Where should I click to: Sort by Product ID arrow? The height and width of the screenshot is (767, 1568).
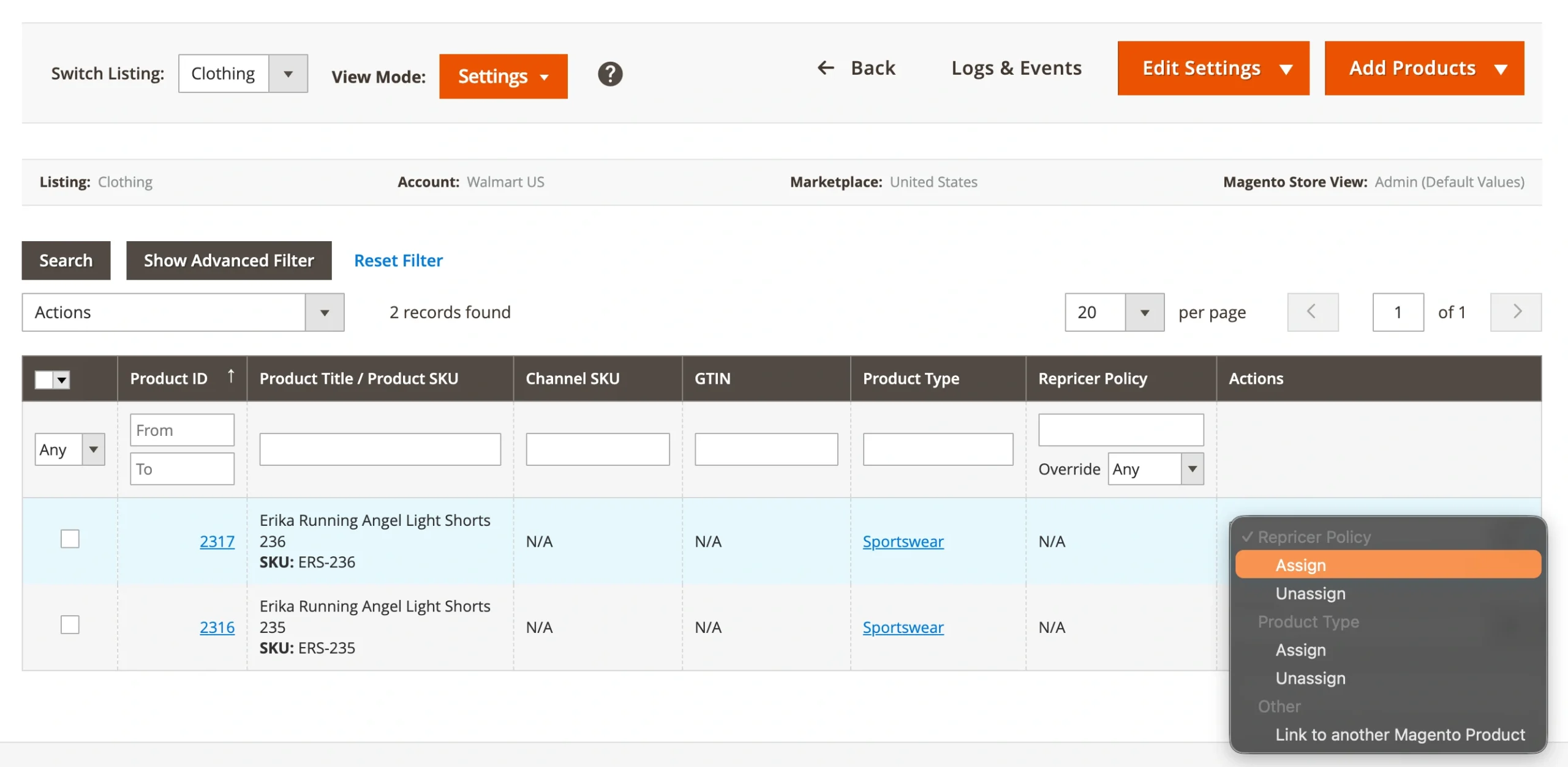(x=231, y=376)
